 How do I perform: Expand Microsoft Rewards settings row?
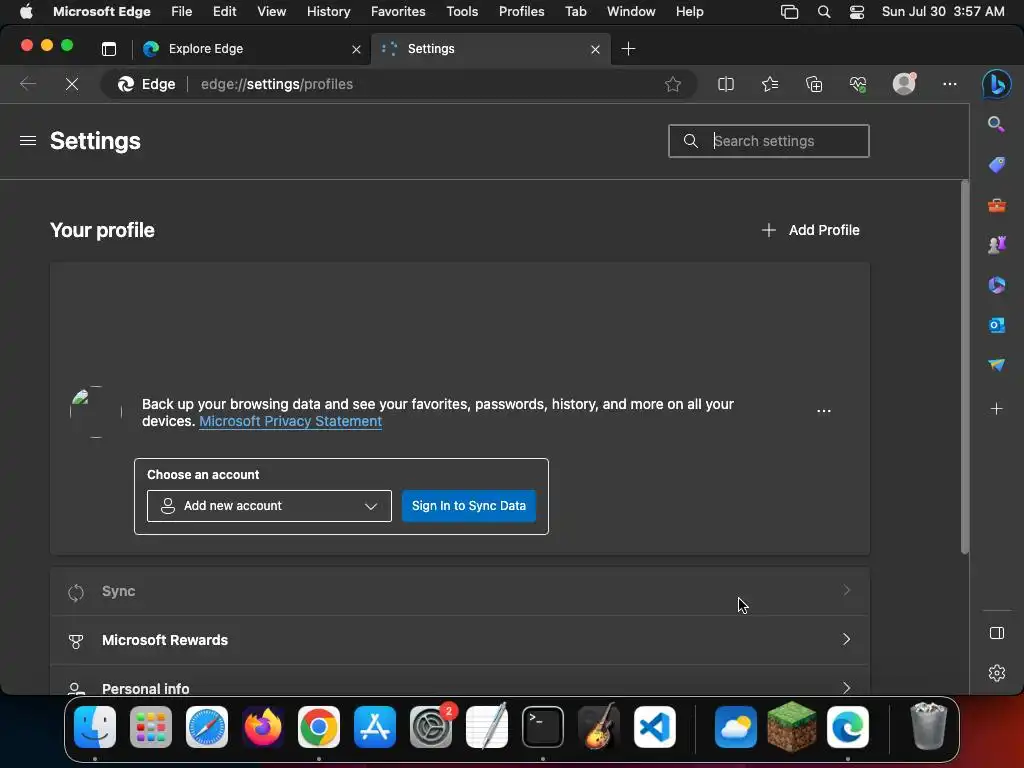click(x=460, y=640)
